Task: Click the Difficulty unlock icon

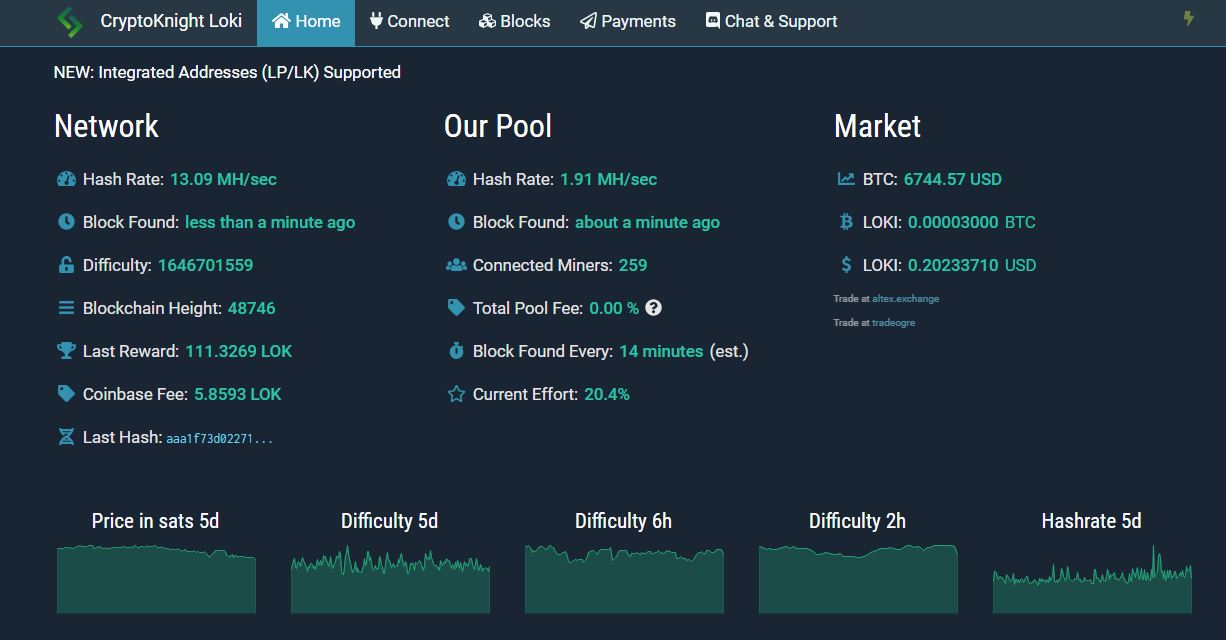Action: (x=66, y=265)
